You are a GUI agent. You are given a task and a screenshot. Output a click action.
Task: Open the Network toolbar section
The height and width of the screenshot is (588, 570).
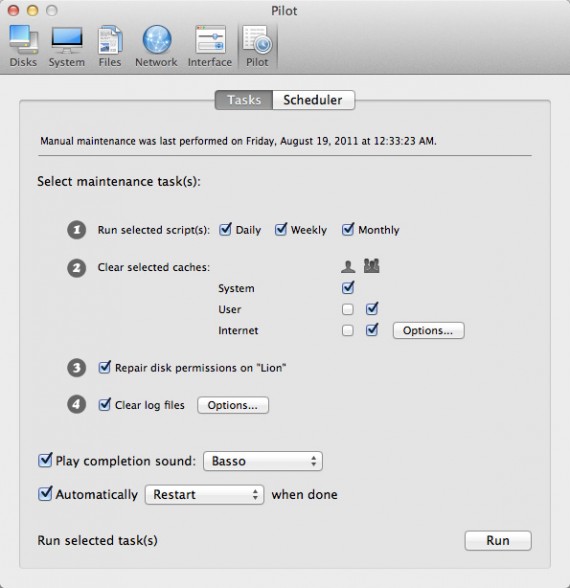point(156,46)
